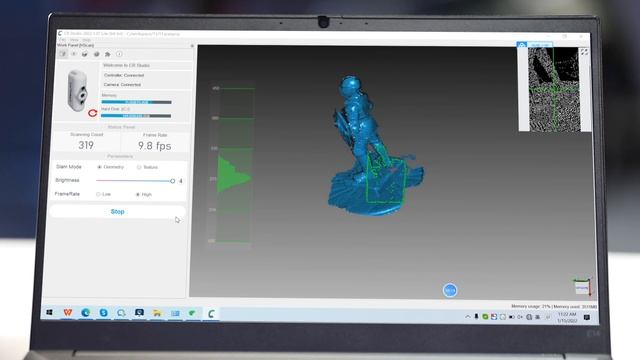Expand the camera preview to fullscreen
Viewport: 640px width, 360px height.
coord(584,52)
